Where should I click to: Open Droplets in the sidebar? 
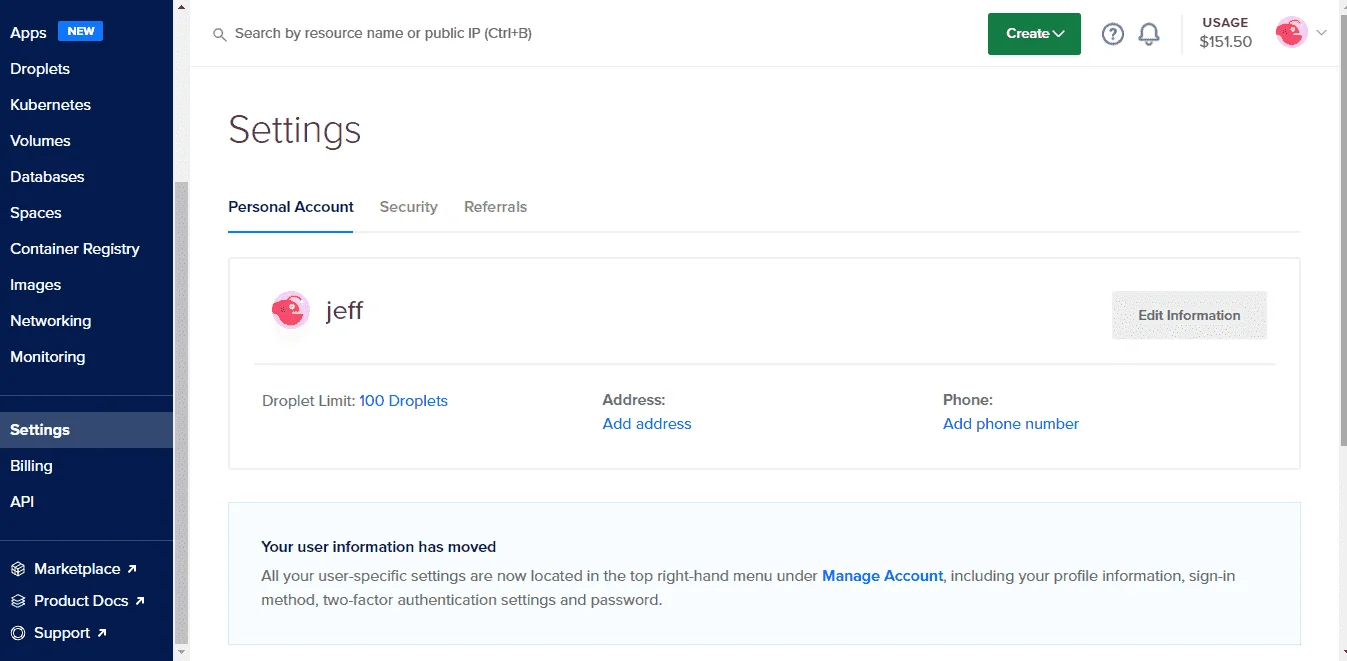(40, 69)
